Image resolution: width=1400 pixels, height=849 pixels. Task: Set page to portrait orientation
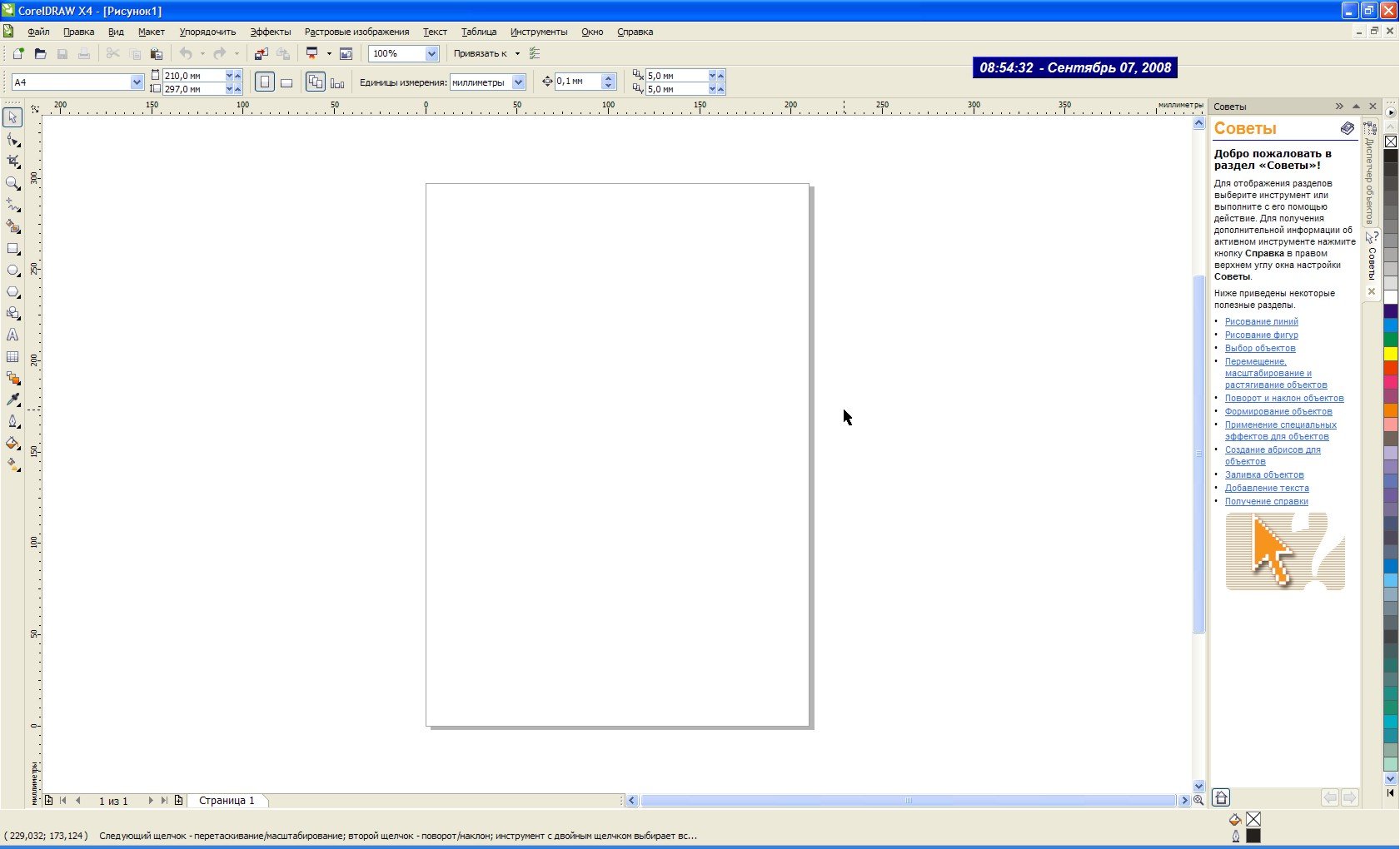(x=264, y=82)
